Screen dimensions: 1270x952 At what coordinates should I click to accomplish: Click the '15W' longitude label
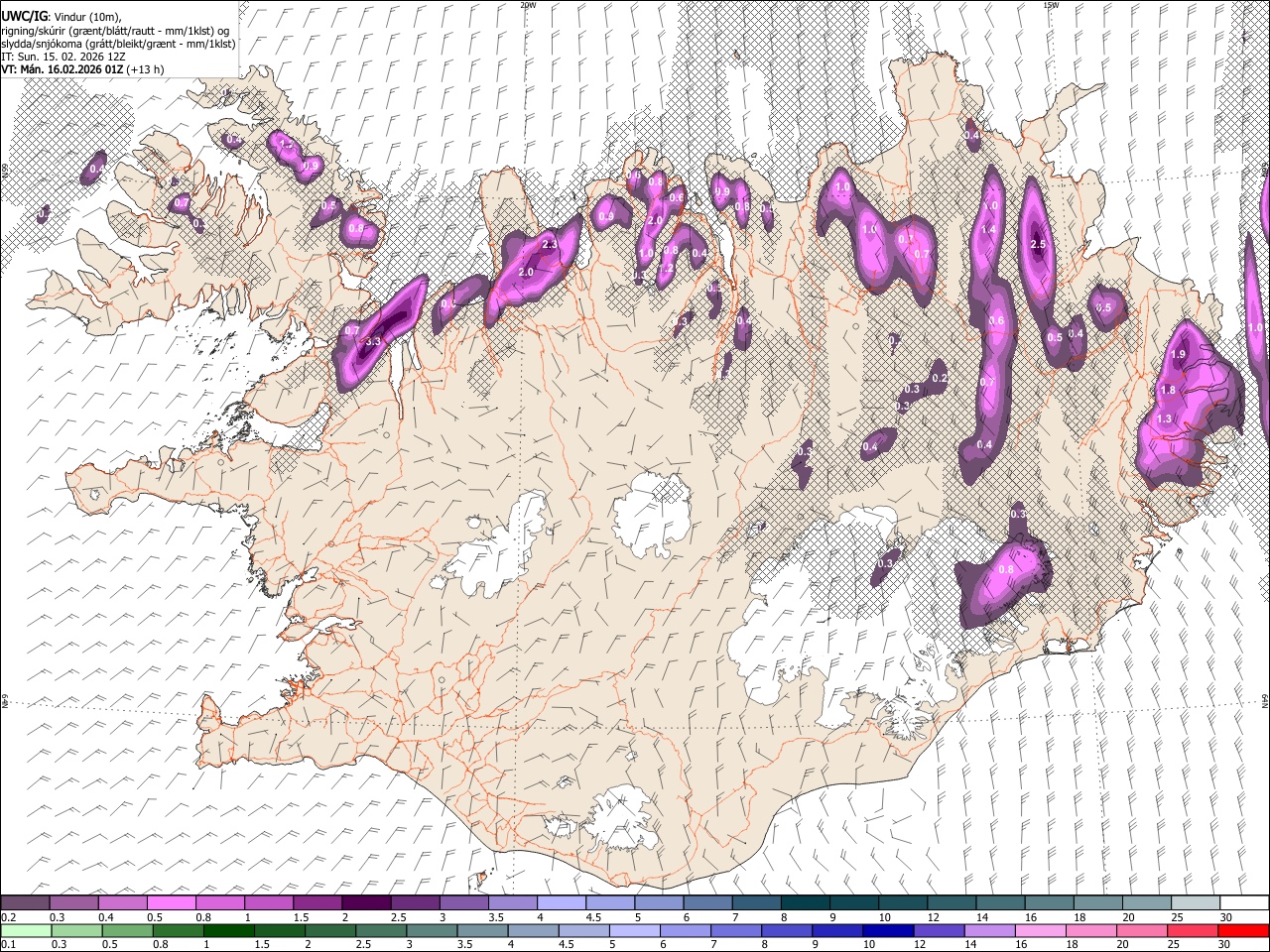point(1050,5)
